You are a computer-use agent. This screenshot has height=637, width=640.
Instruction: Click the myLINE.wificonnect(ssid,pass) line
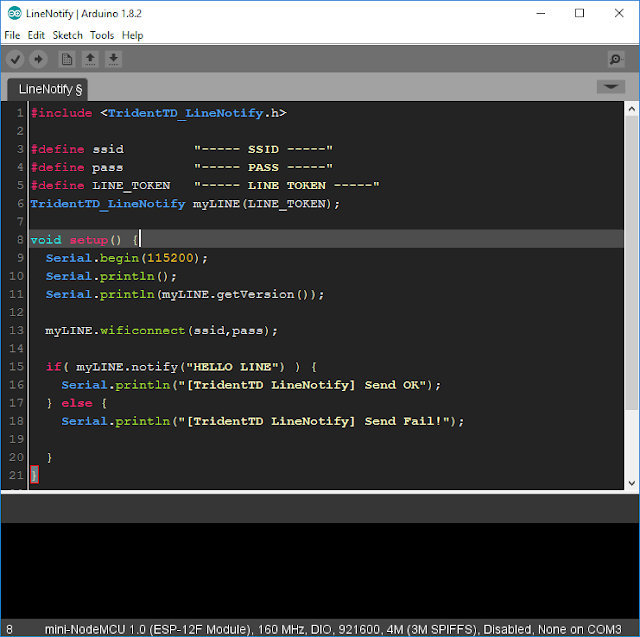162,331
